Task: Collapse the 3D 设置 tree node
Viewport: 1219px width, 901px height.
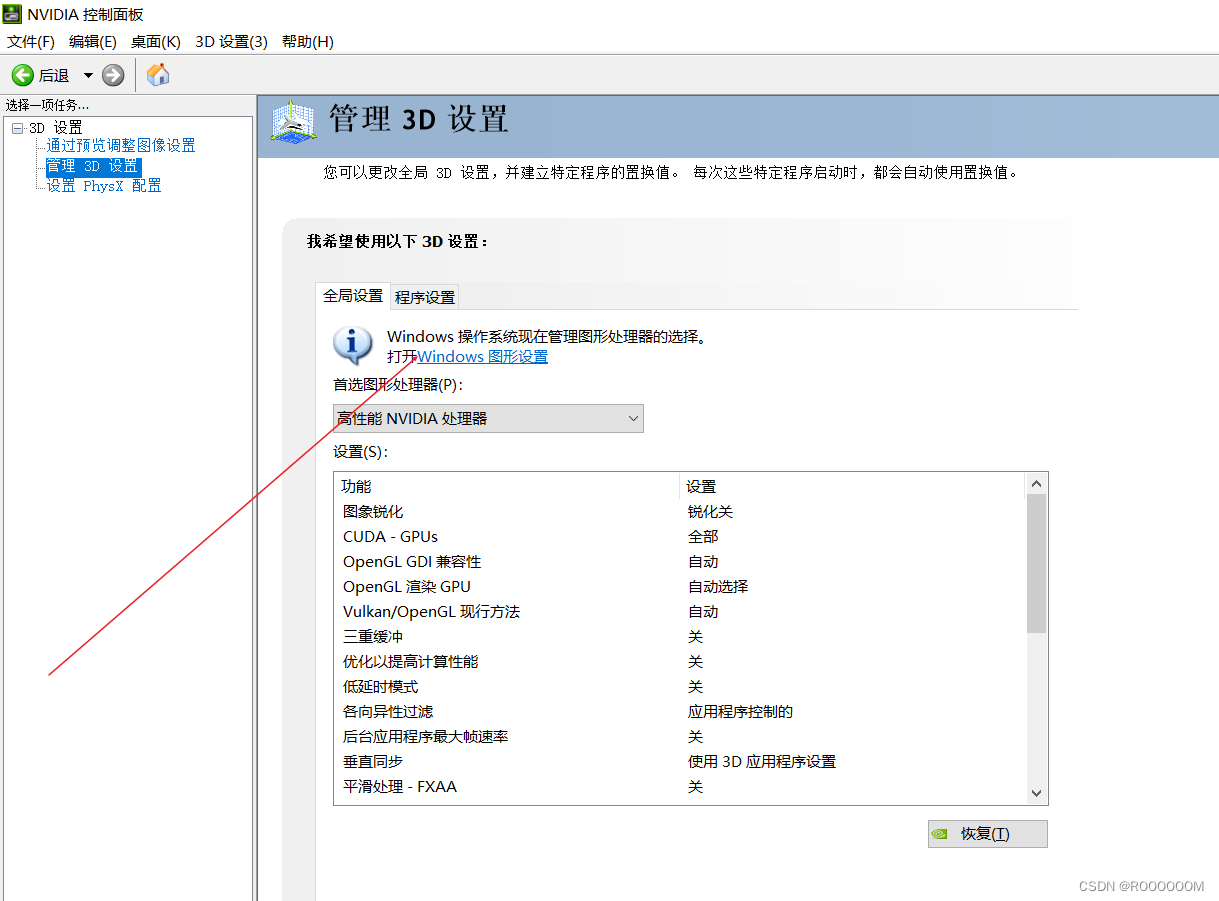Action: (x=17, y=128)
